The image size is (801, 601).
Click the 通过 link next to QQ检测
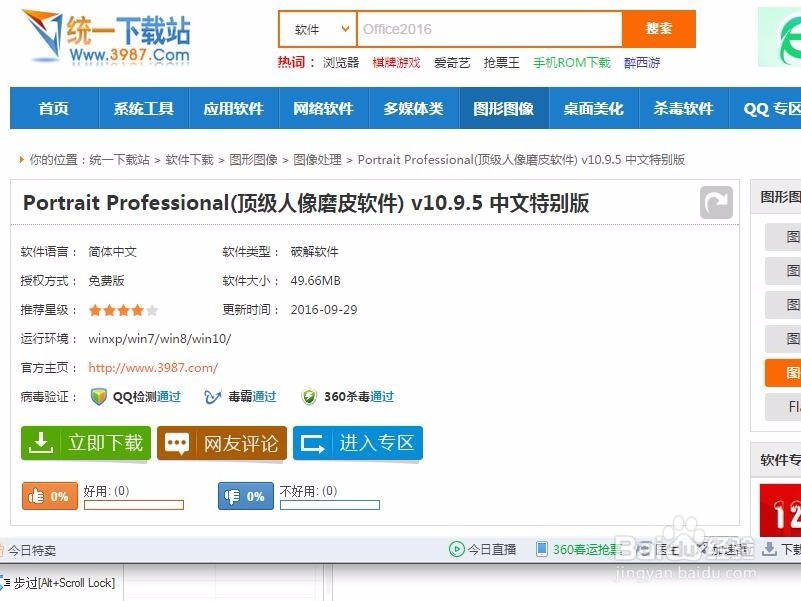pyautogui.click(x=169, y=397)
